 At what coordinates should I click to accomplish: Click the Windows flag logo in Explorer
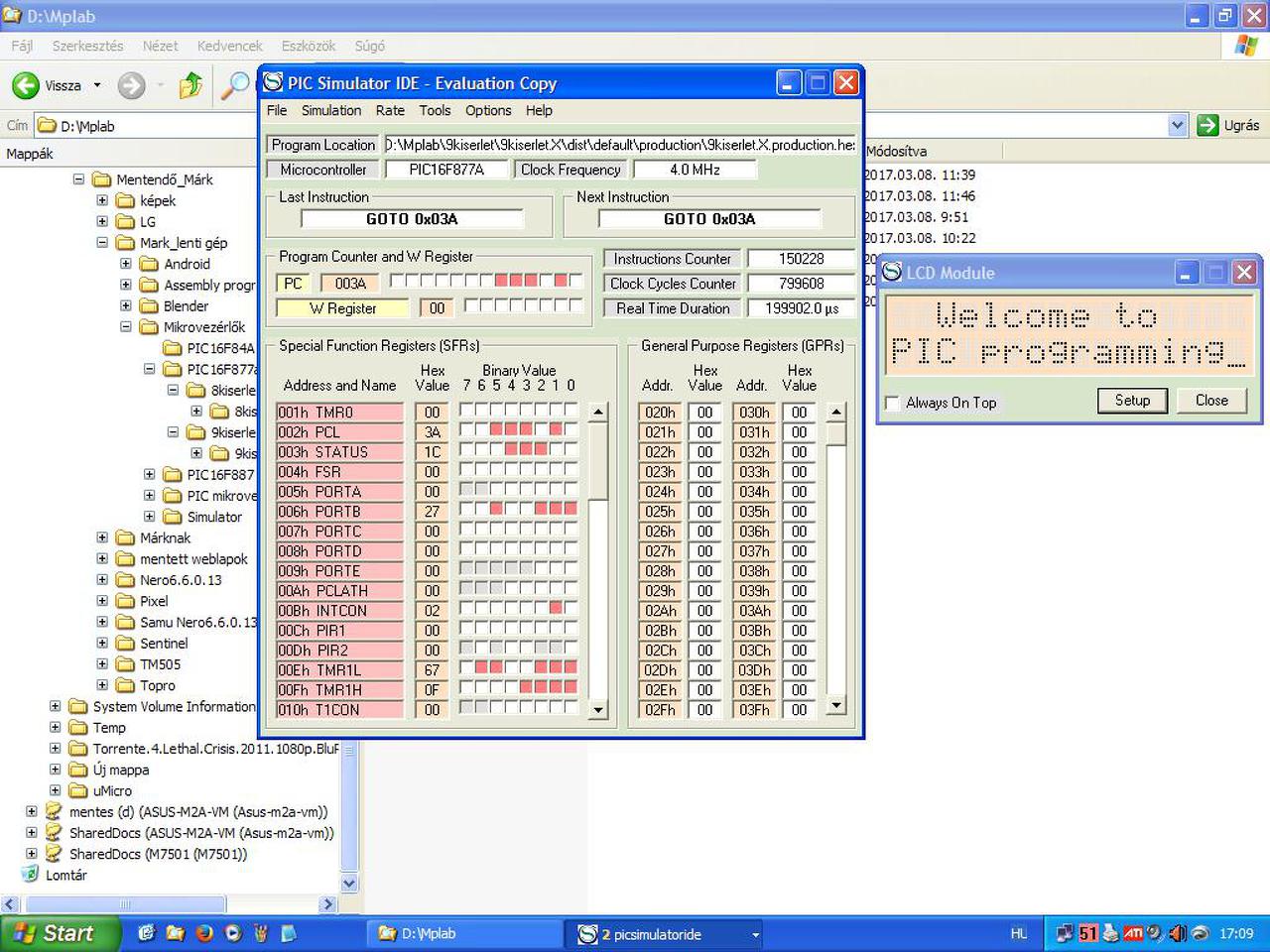[x=1246, y=45]
